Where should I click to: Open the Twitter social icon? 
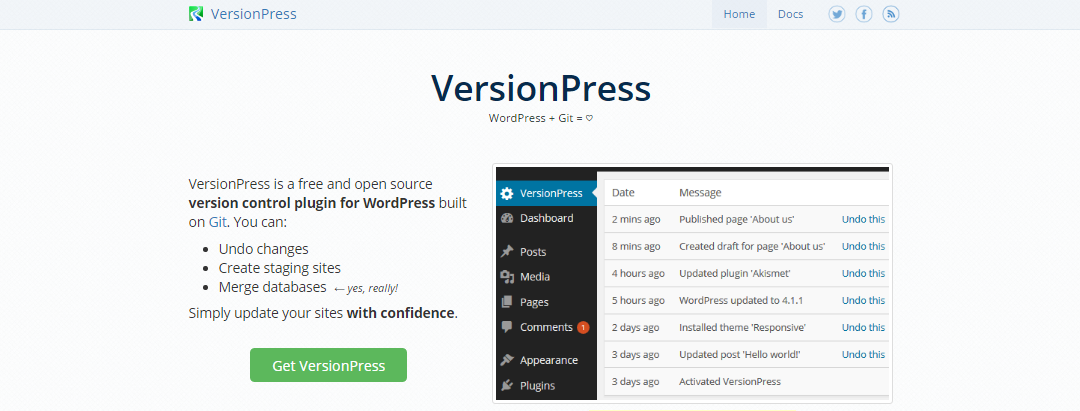coord(837,14)
